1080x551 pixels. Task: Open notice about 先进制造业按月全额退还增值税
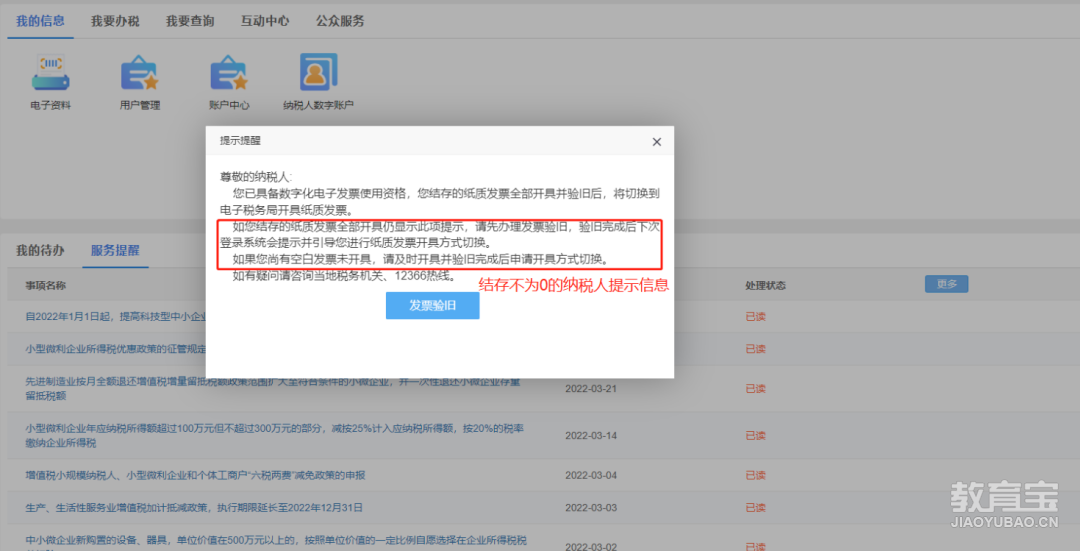coord(273,388)
